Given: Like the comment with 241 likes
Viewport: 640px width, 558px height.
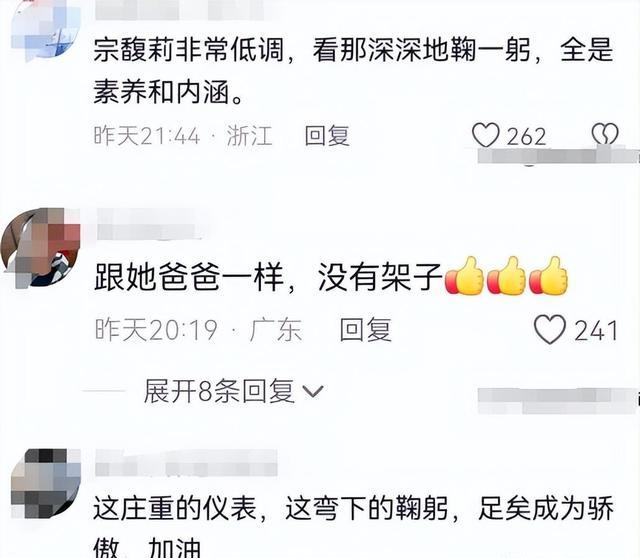Looking at the screenshot, I should coord(550,329).
